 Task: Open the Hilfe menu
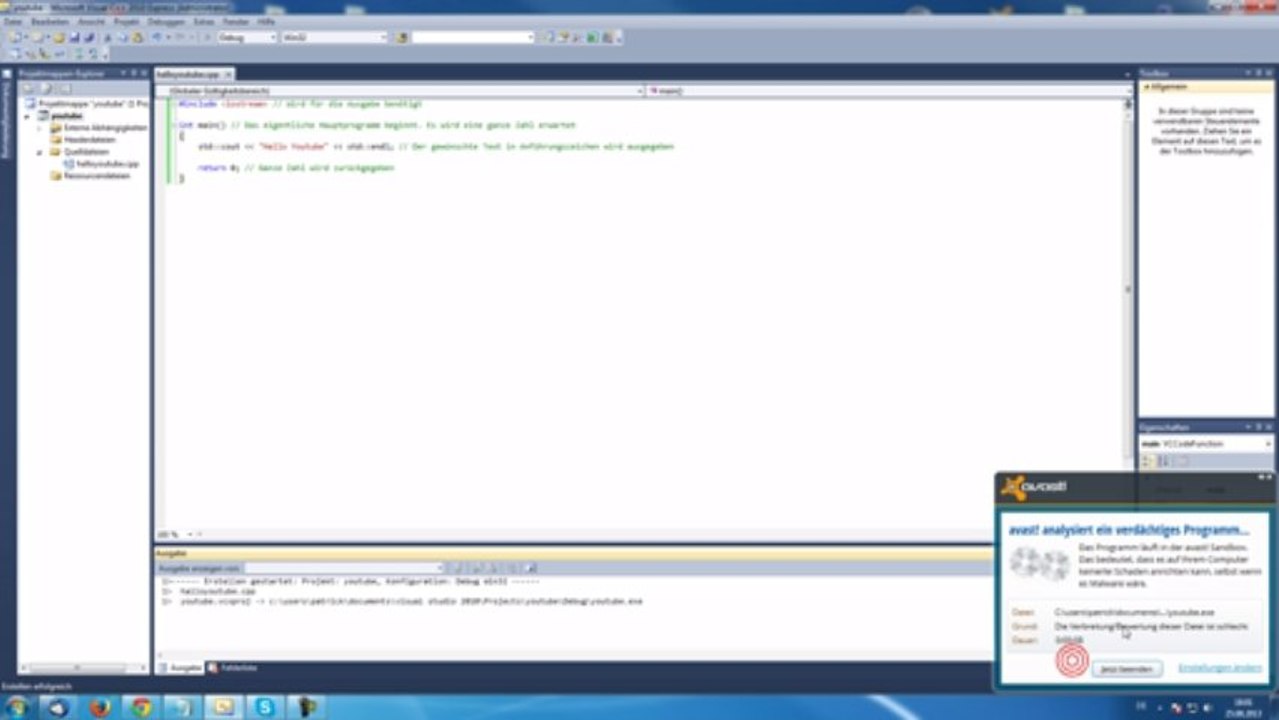tap(266, 21)
